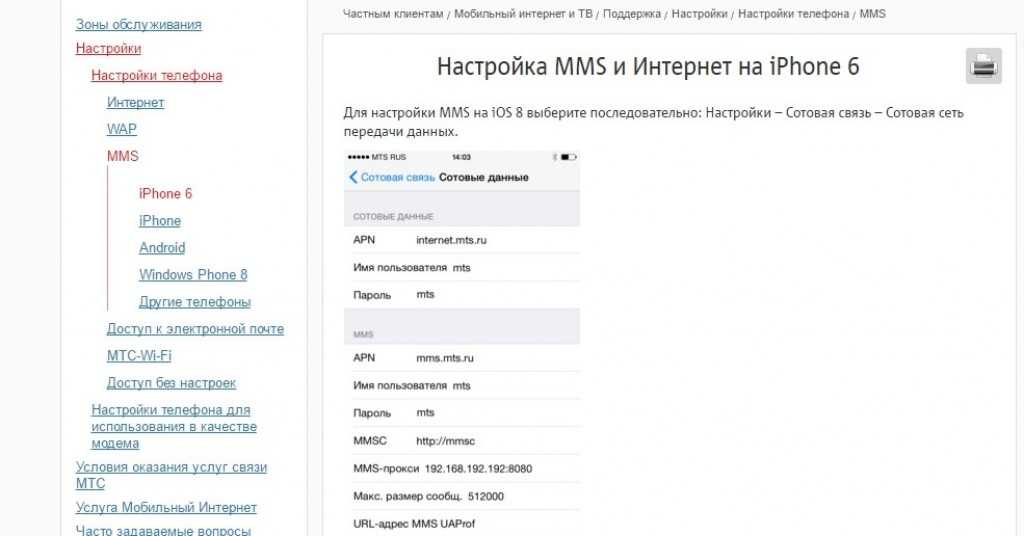This screenshot has width=1024, height=536.
Task: Click the MMS breadcrumb item
Action: (x=872, y=14)
